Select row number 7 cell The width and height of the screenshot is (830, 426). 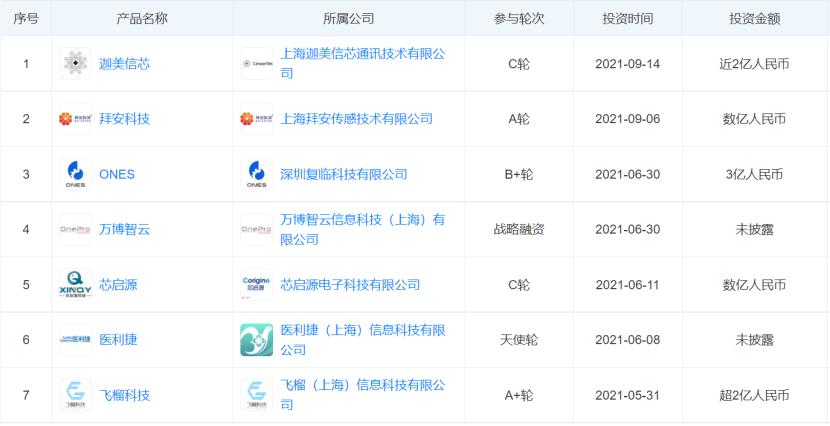coord(26,395)
